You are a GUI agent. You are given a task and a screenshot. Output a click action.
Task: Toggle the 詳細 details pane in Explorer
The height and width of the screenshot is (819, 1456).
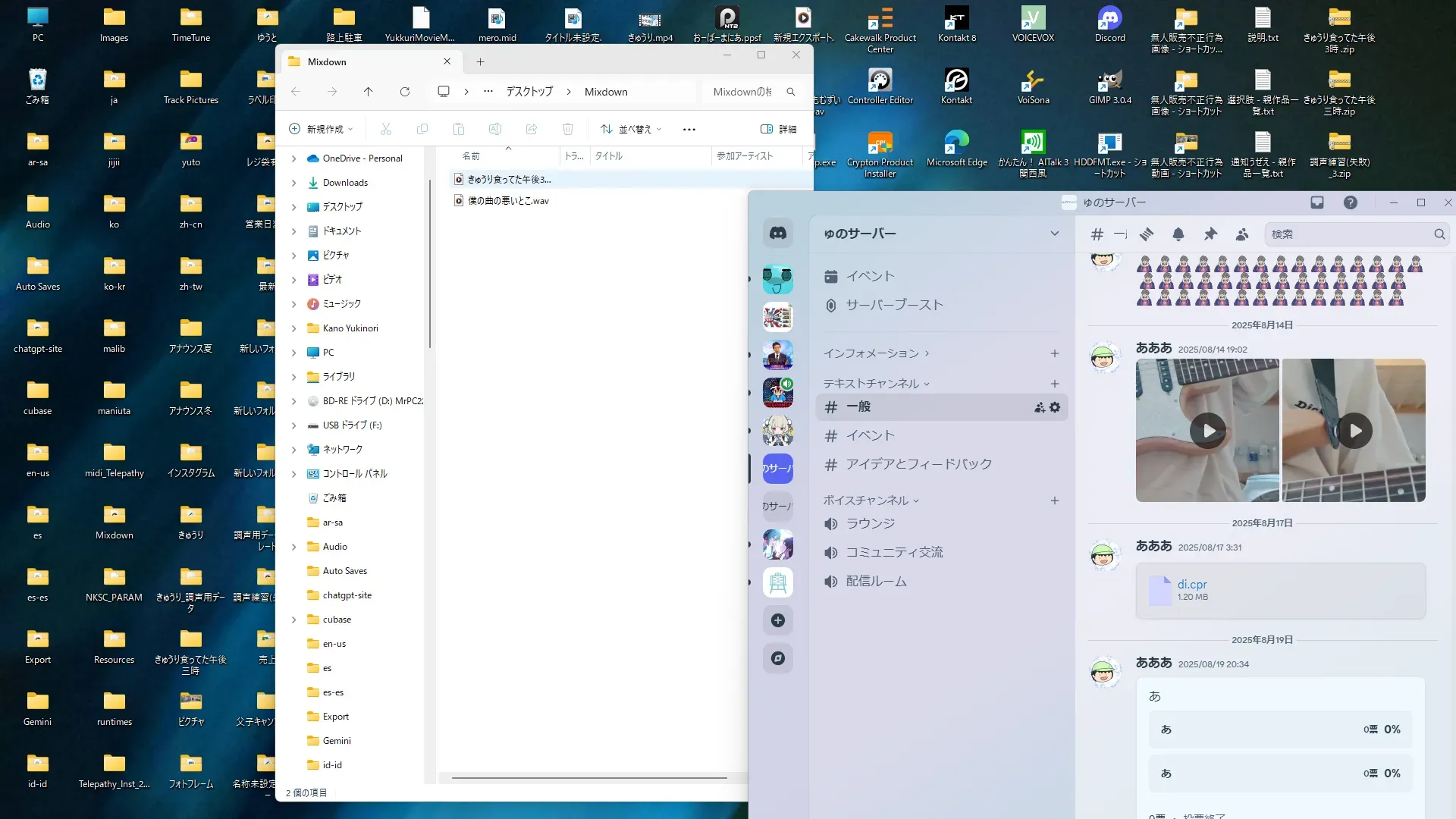(x=778, y=129)
